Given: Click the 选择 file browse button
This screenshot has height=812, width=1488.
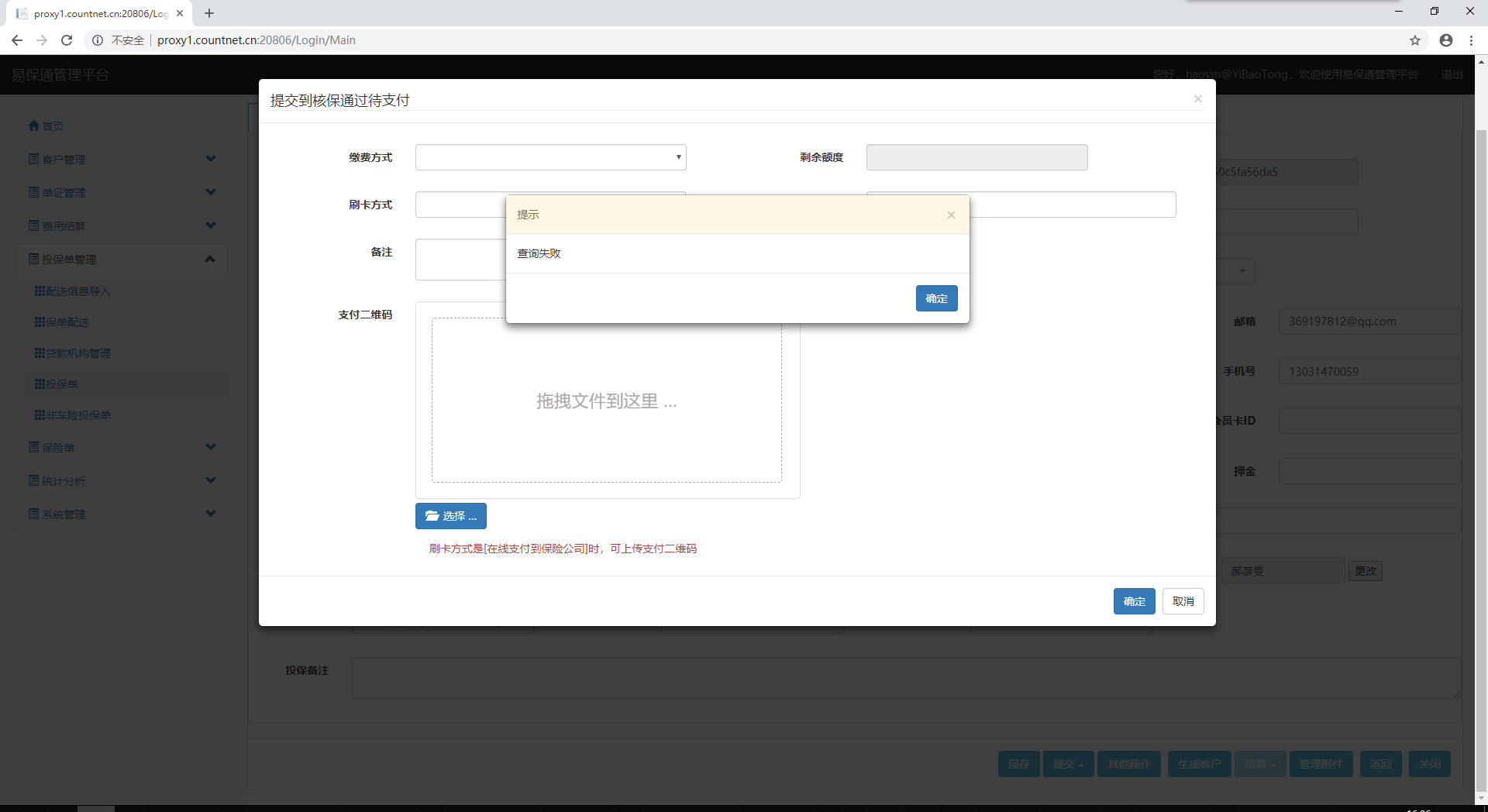Looking at the screenshot, I should (451, 516).
